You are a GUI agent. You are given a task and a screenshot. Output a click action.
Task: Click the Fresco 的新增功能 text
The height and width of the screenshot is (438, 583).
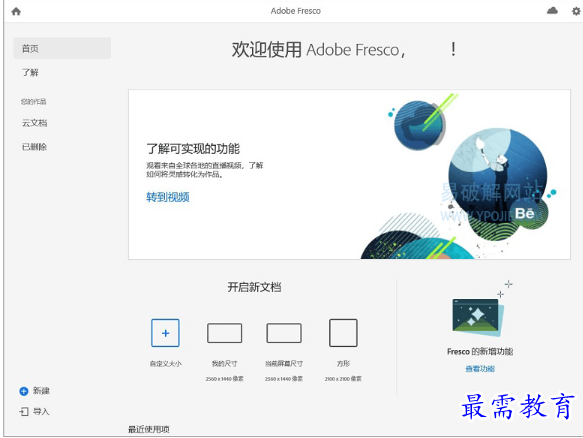pos(480,351)
